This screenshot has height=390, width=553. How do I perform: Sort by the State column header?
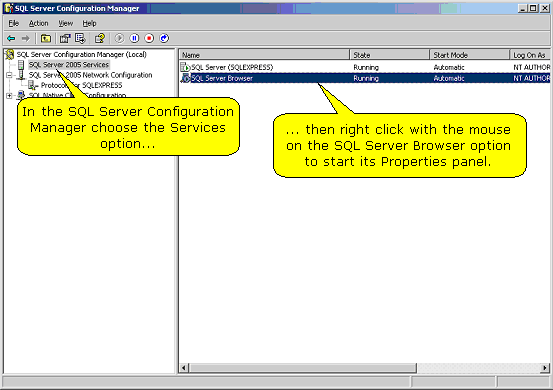point(389,55)
